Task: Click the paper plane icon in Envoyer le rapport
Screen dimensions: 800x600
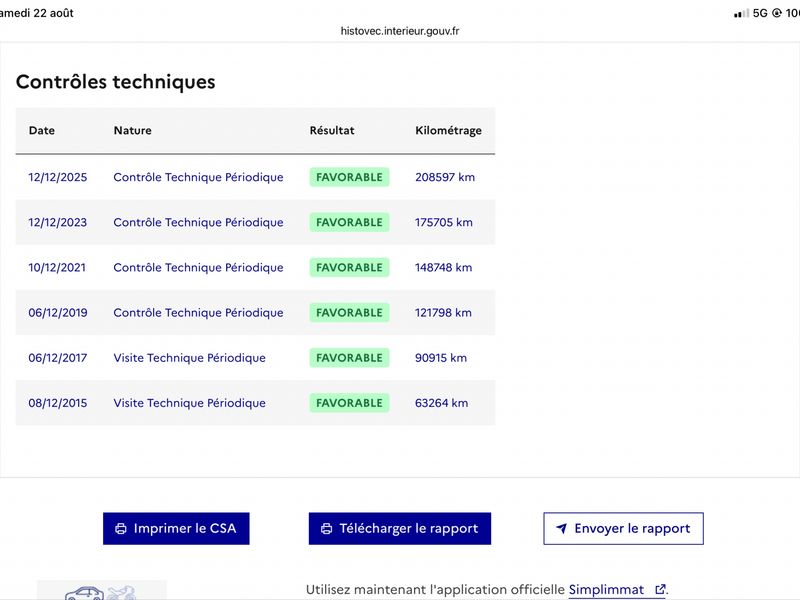Action: click(561, 529)
